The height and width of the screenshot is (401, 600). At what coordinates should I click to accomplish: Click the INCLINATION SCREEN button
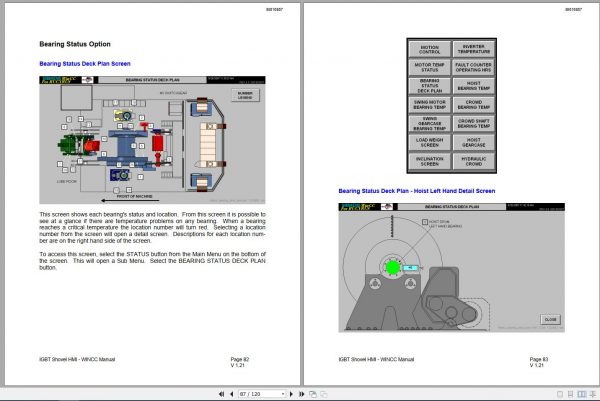[429, 161]
